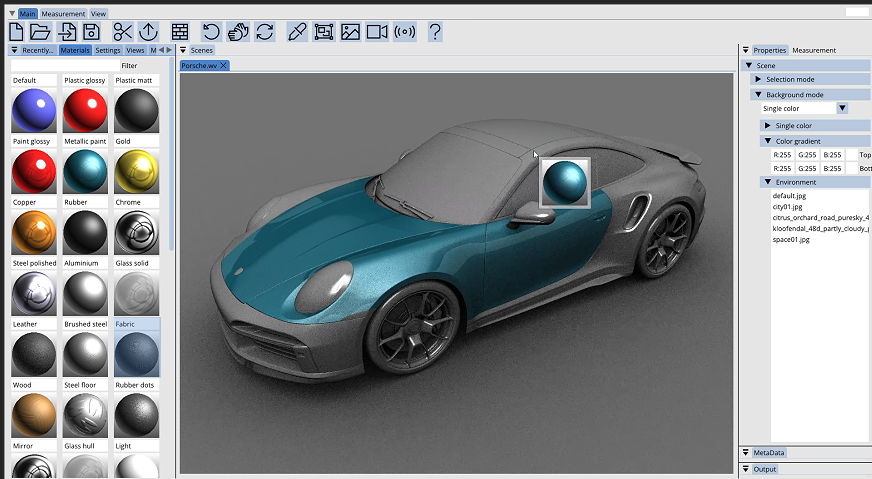The width and height of the screenshot is (872, 479).
Task: Select the hand gesture tool icon
Action: tap(238, 32)
